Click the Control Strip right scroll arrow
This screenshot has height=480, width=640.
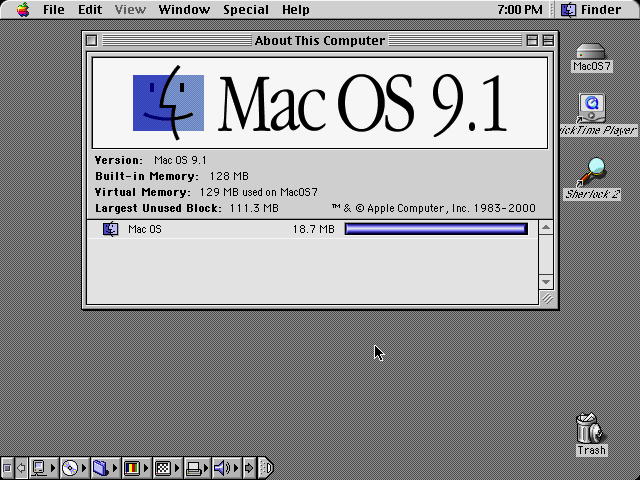pos(249,467)
